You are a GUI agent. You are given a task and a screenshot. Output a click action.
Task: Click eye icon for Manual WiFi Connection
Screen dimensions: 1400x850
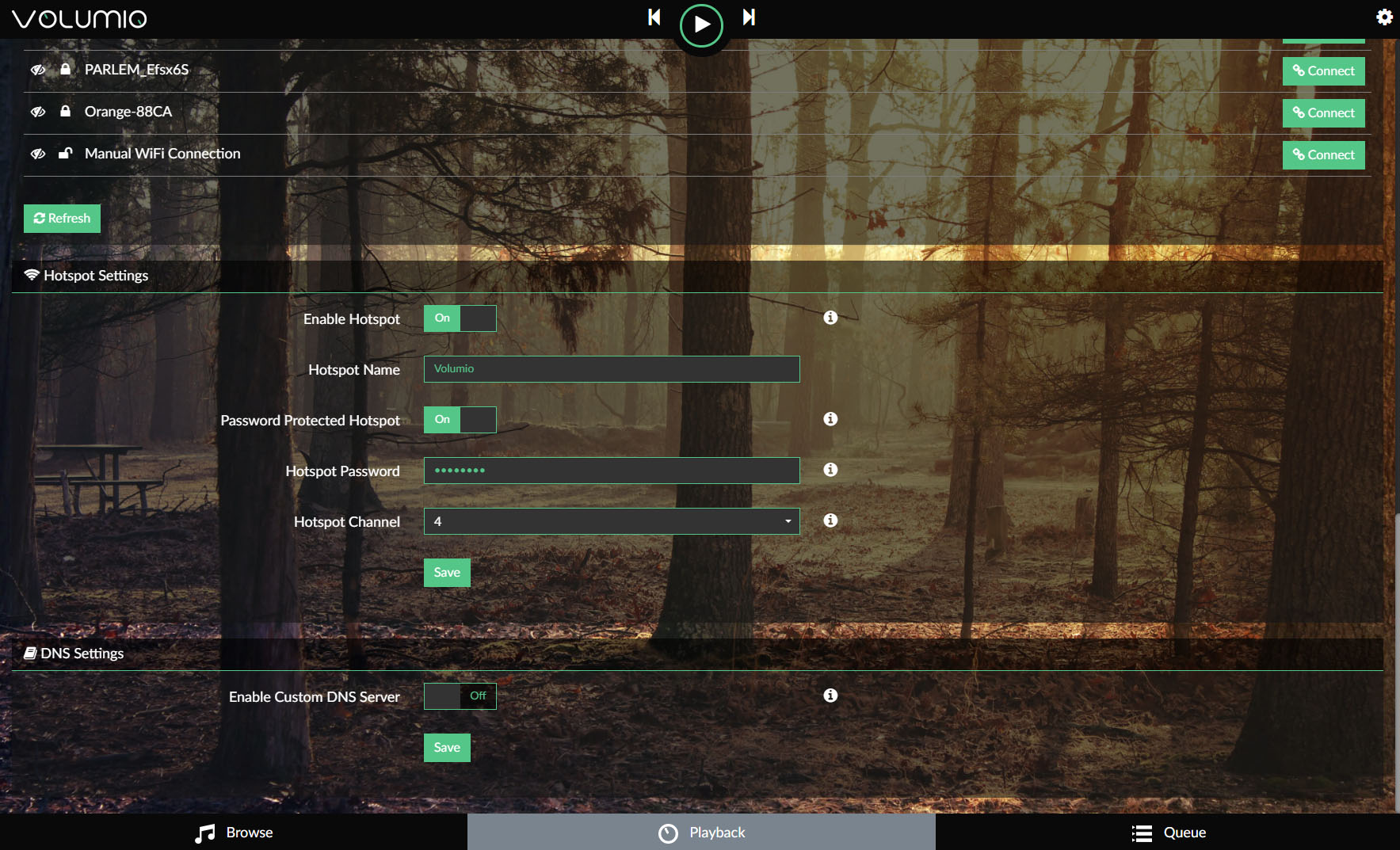tap(38, 154)
